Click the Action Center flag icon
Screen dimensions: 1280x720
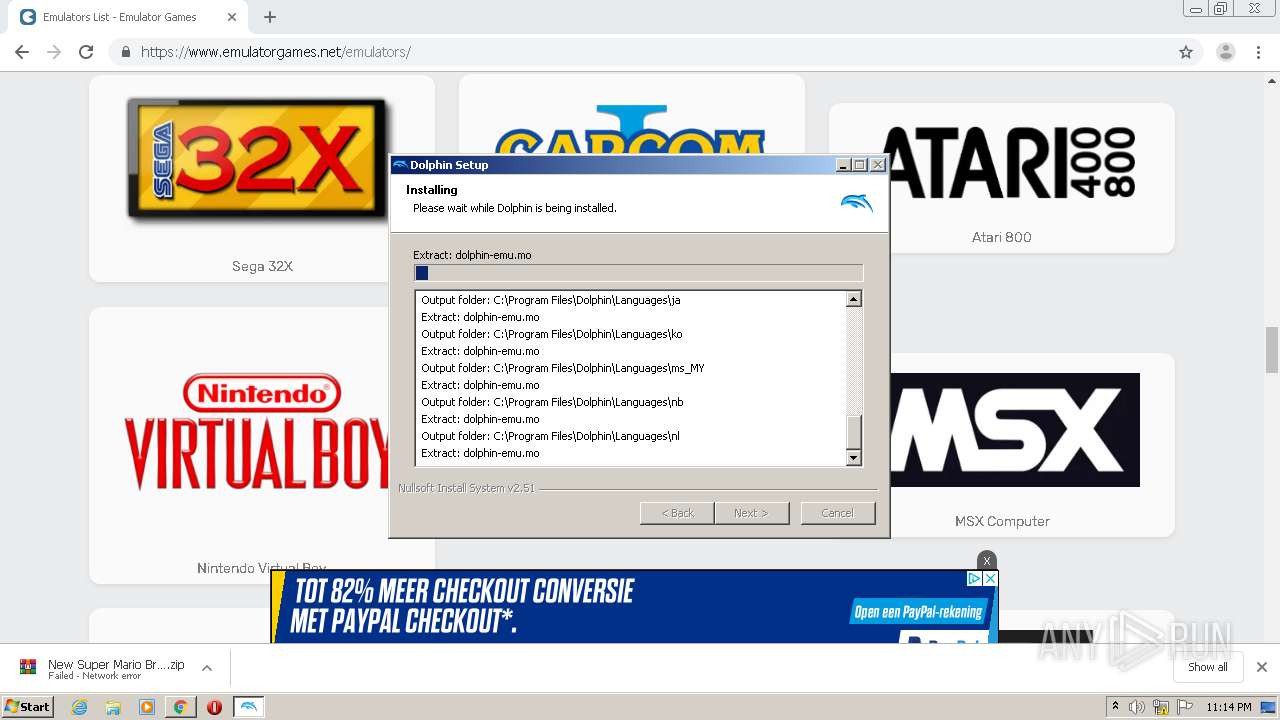click(1185, 707)
